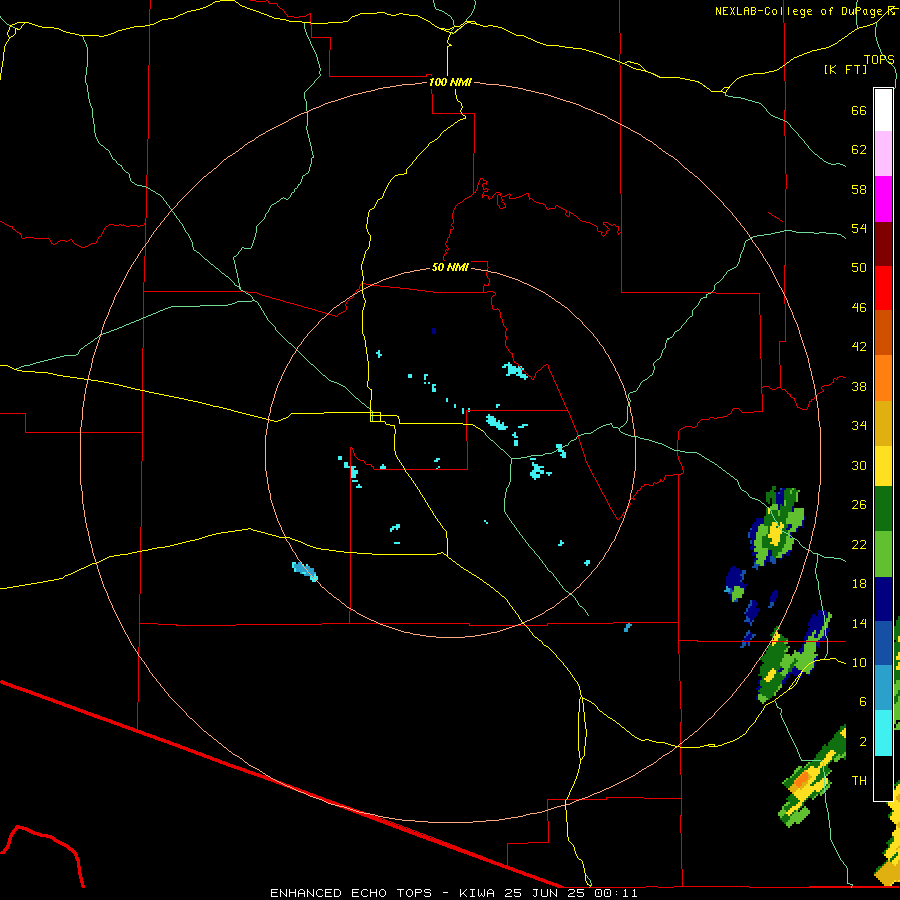The image size is (900, 900).
Task: Click the legend value 30
Action: [859, 465]
